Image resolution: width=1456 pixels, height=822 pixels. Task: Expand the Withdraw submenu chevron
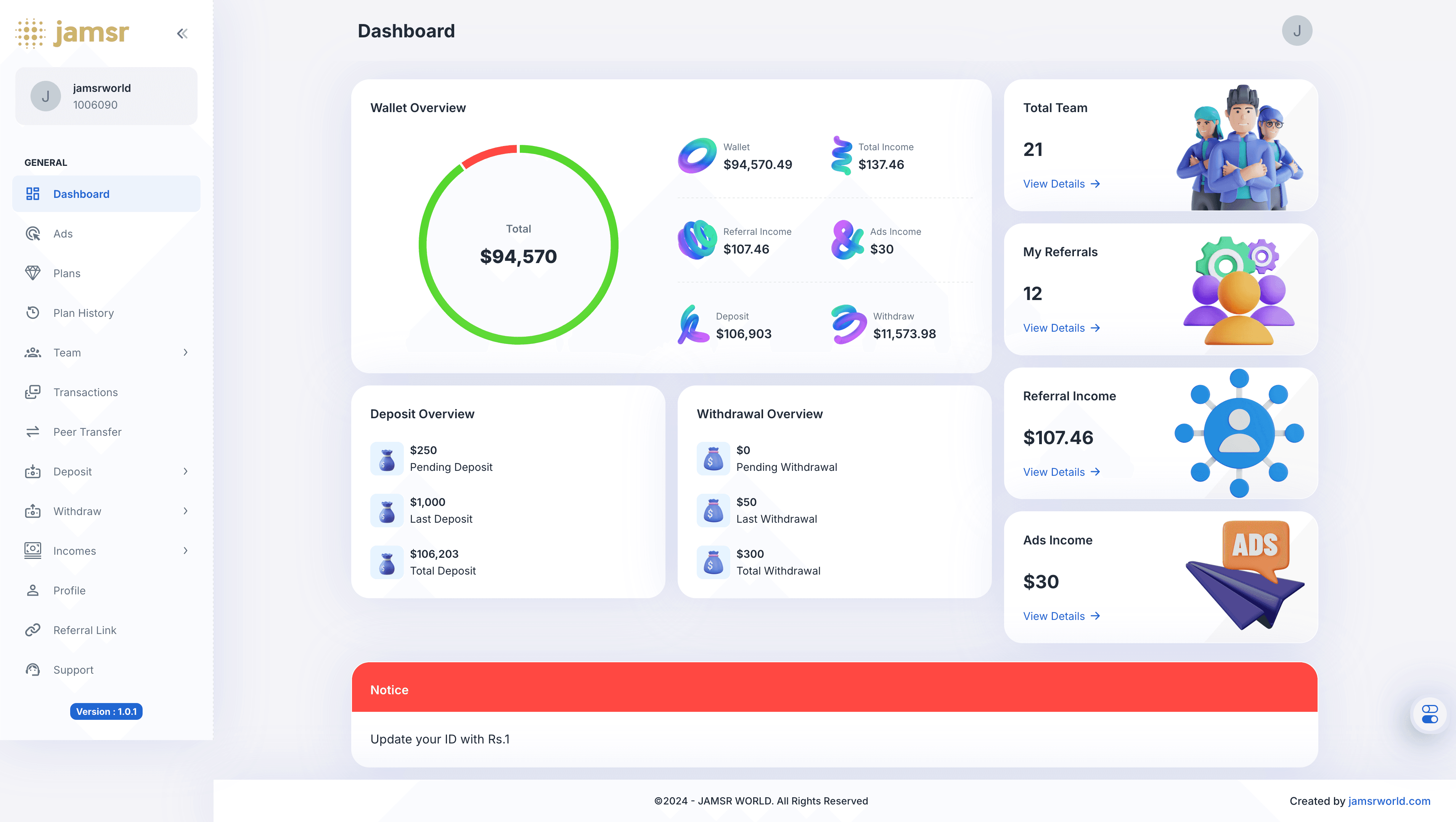(185, 511)
